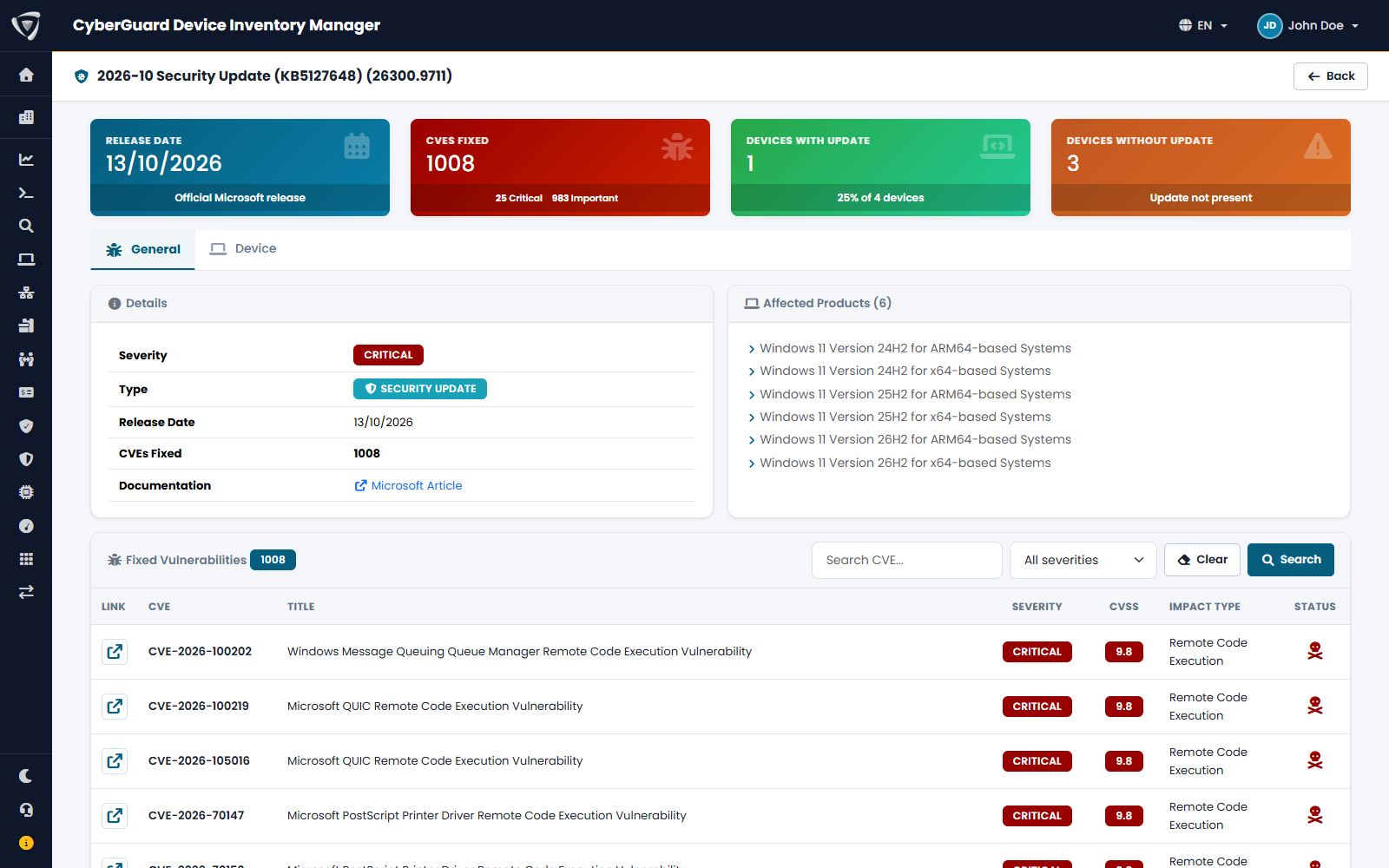Viewport: 1389px width, 868px height.
Task: Open external link for CVE-2026-100219
Action: pos(115,707)
